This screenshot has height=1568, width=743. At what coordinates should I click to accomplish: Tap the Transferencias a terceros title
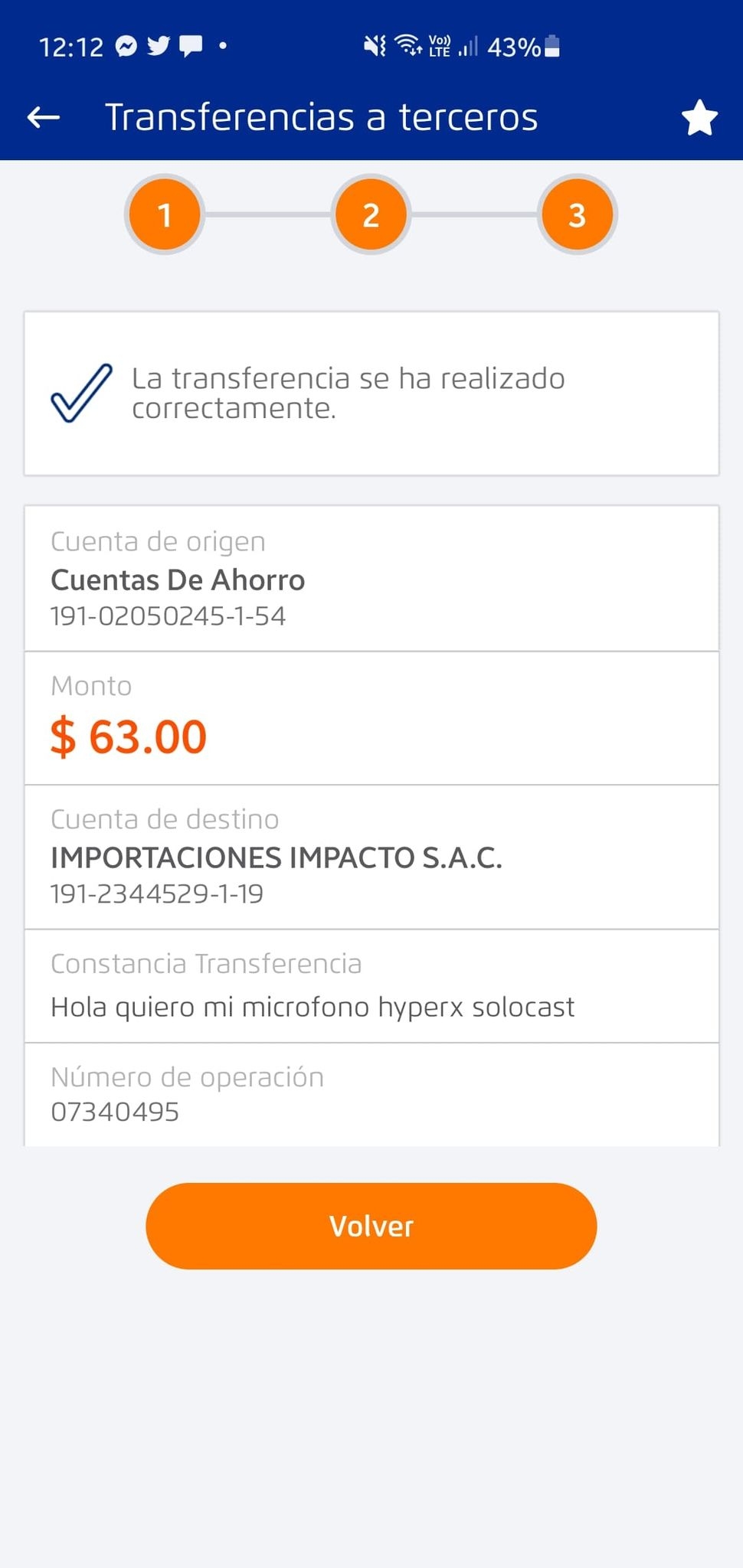click(x=321, y=117)
